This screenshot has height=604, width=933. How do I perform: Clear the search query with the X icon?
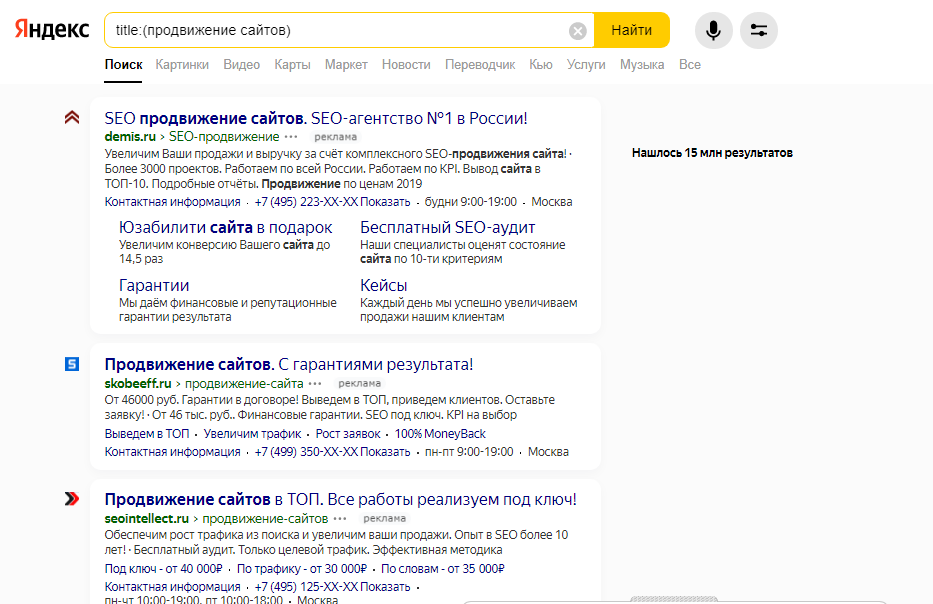tap(577, 30)
